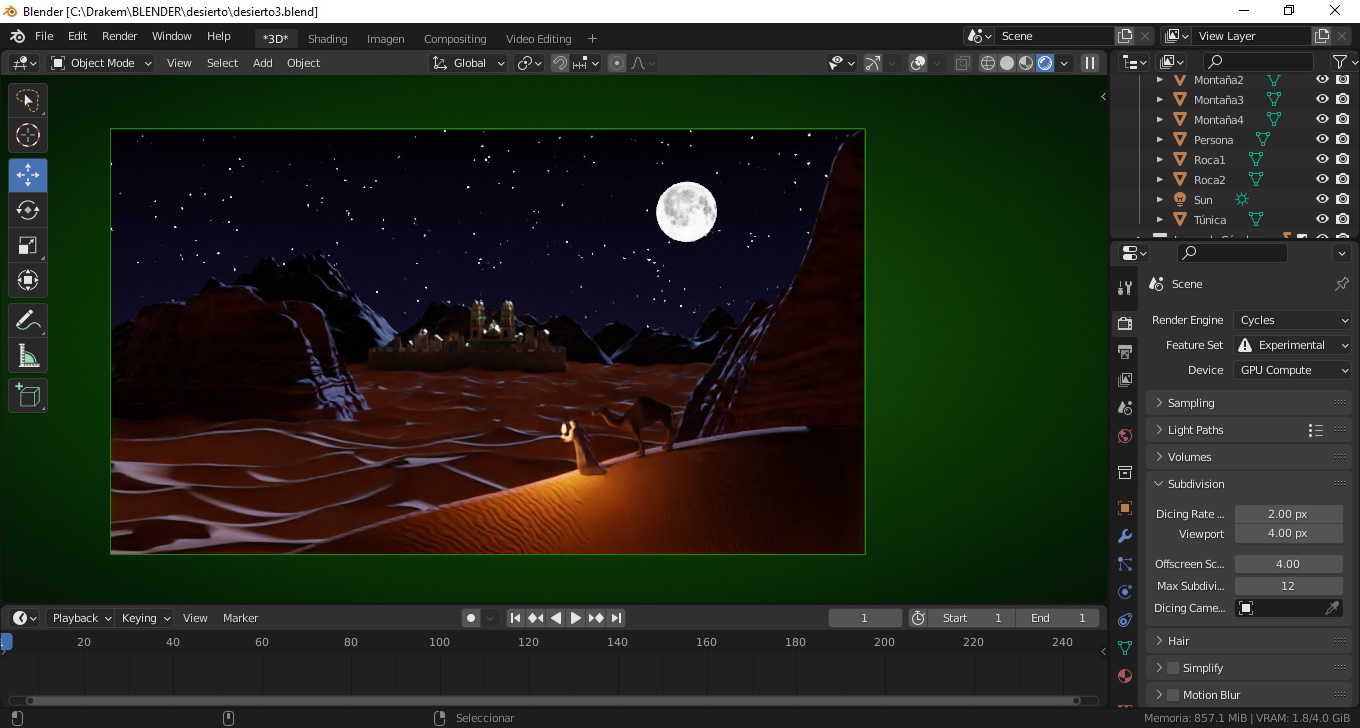Open the timeline Marker menu
The height and width of the screenshot is (728, 1360).
pos(240,618)
